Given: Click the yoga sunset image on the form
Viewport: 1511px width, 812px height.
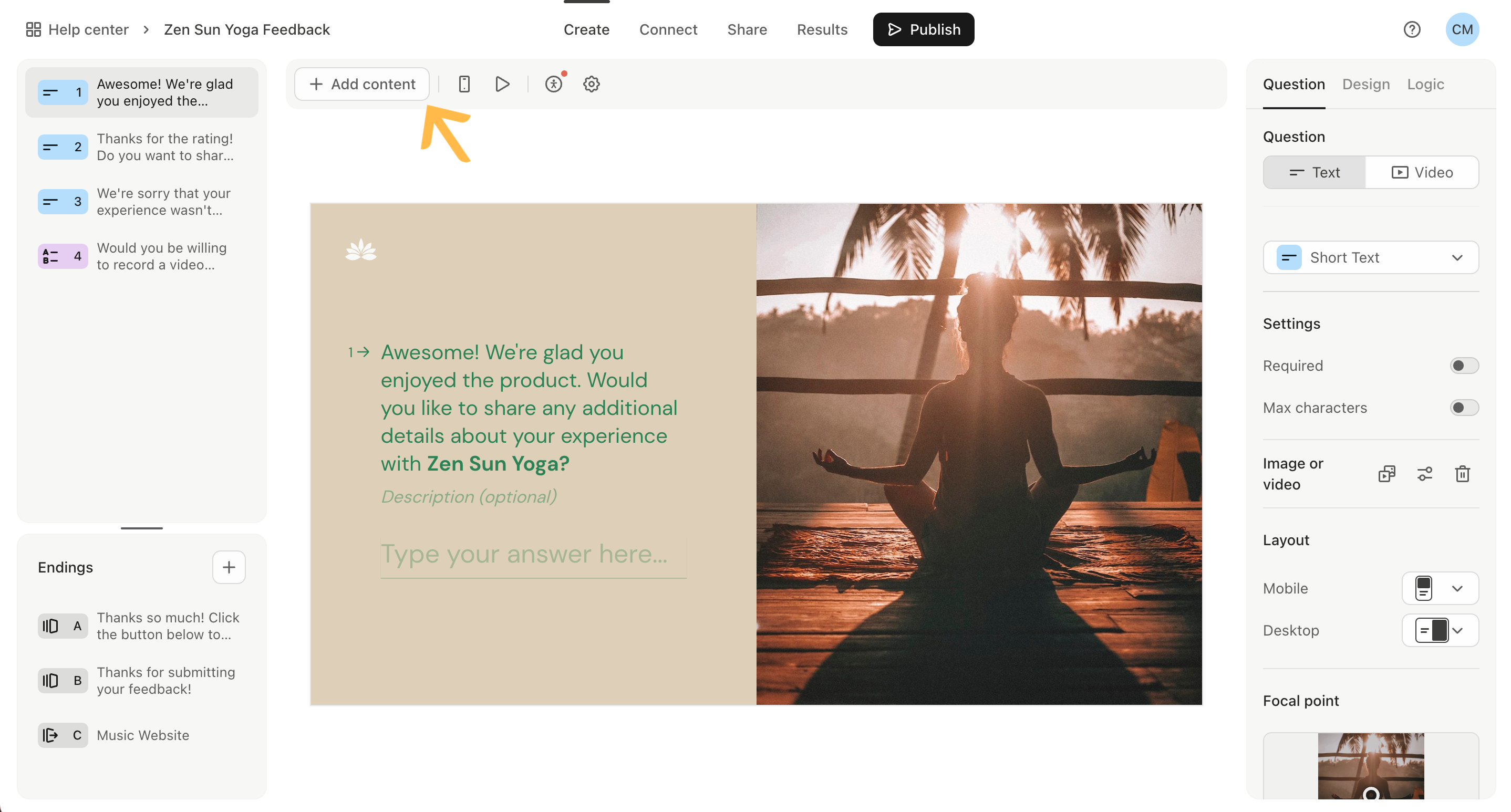Looking at the screenshot, I should coord(979,454).
